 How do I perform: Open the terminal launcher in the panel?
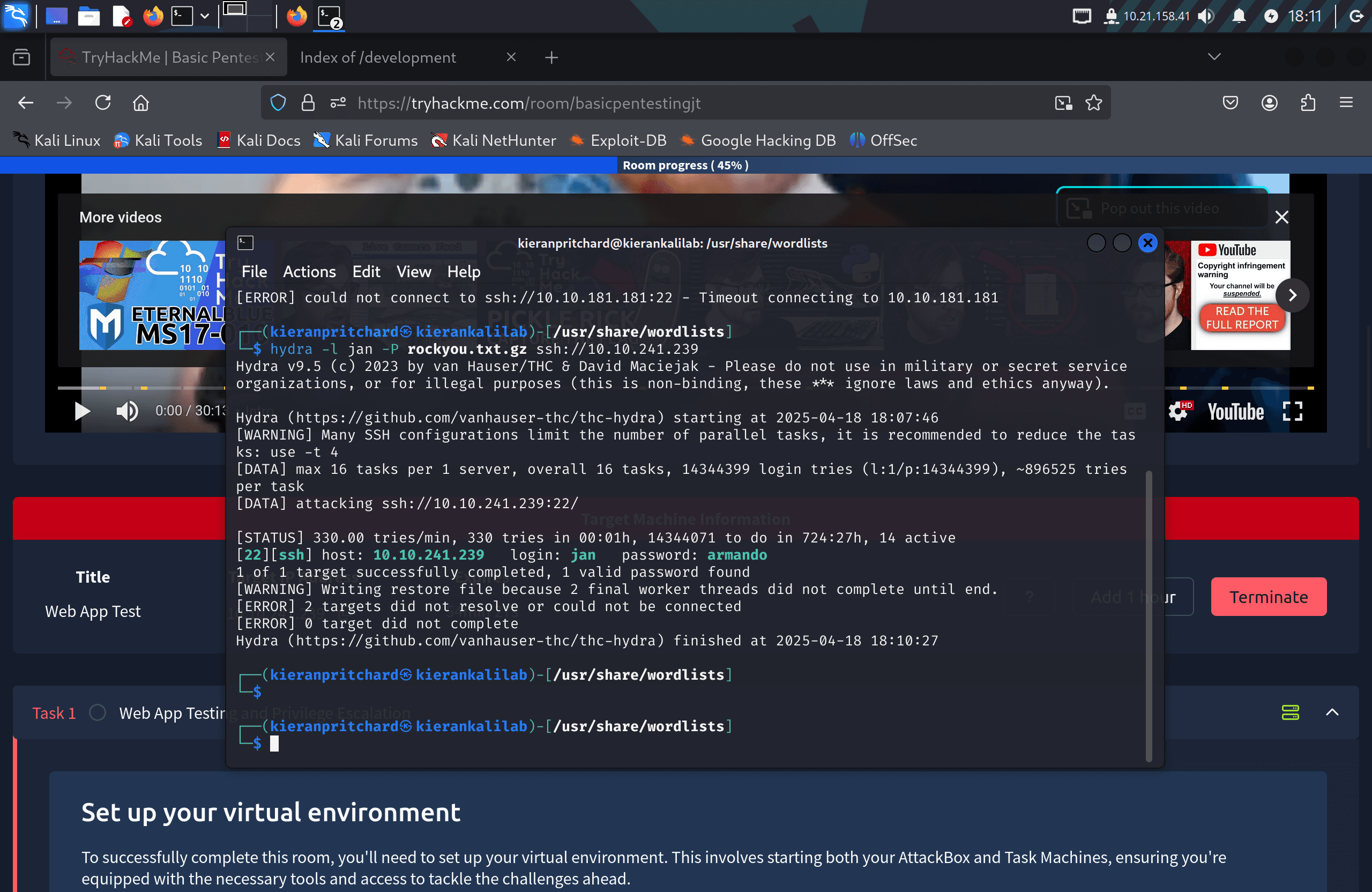pos(182,16)
